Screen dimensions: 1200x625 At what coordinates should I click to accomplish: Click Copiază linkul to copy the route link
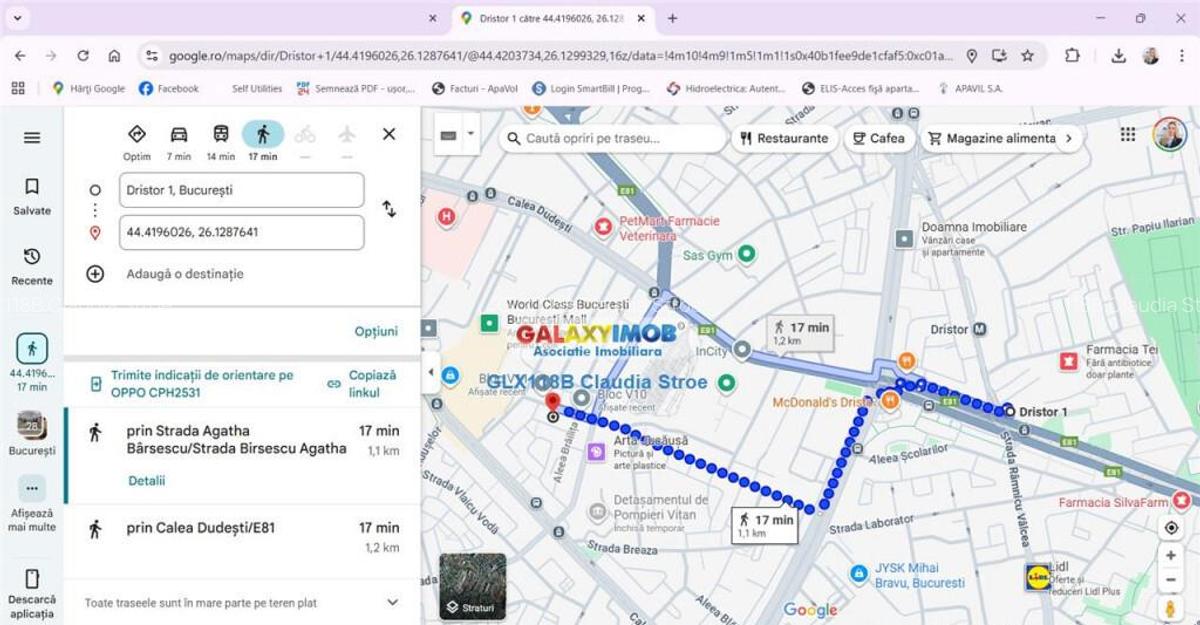tap(362, 384)
